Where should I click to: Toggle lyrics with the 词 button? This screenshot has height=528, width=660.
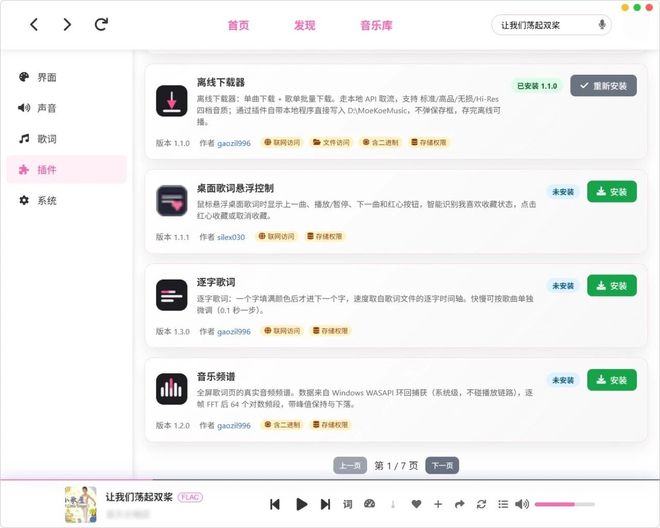tap(348, 504)
